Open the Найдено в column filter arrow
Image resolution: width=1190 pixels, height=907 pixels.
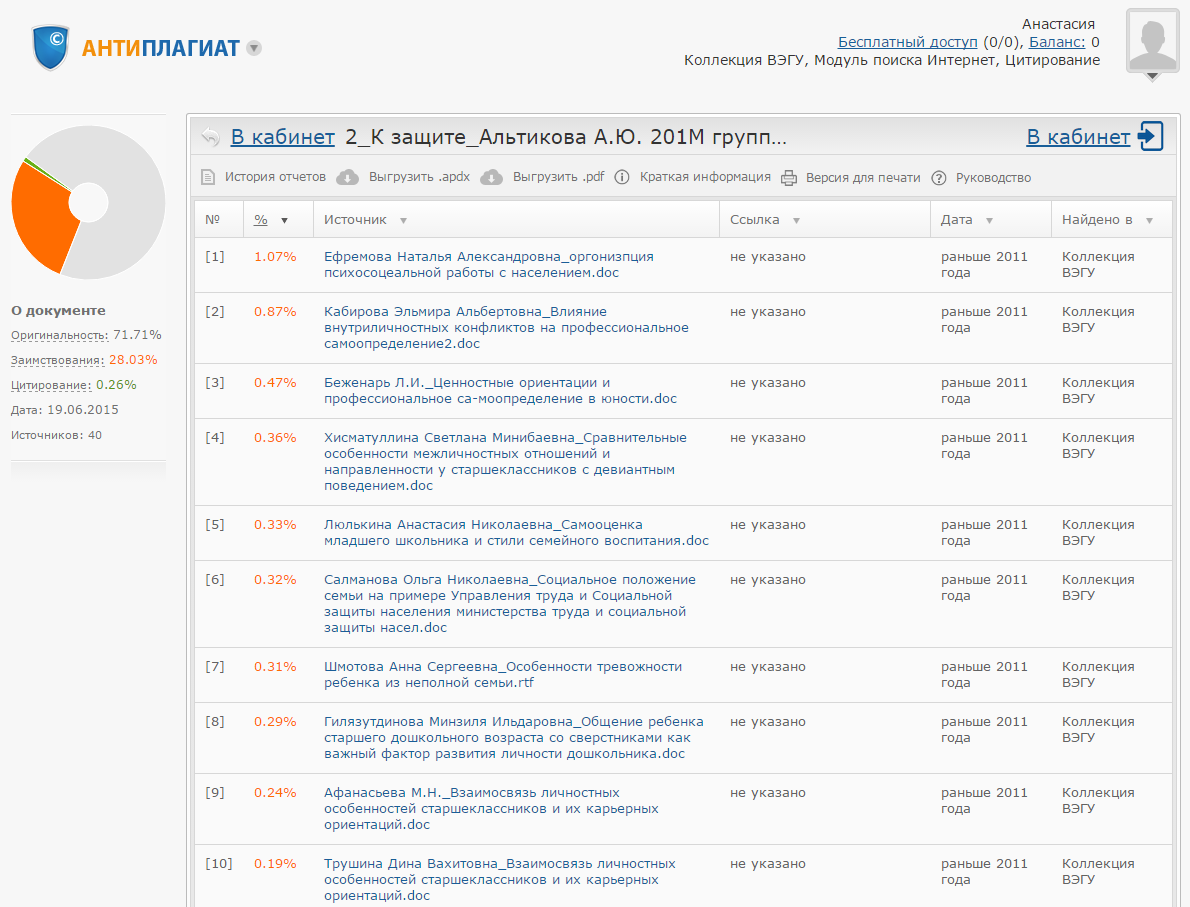(x=1149, y=220)
